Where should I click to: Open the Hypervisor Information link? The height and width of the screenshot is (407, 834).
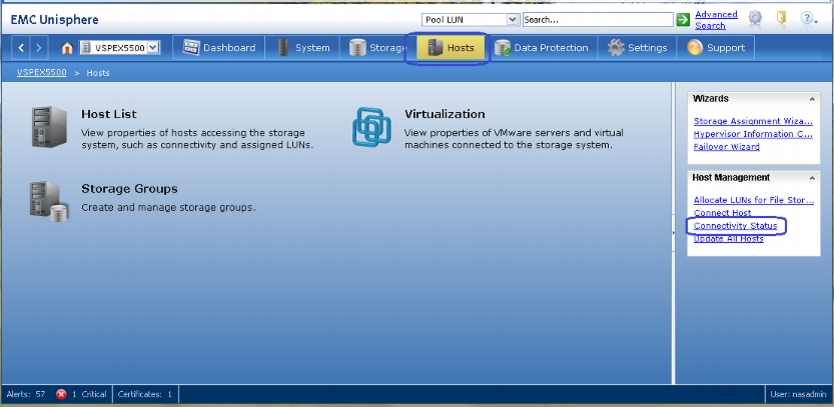tap(753, 134)
